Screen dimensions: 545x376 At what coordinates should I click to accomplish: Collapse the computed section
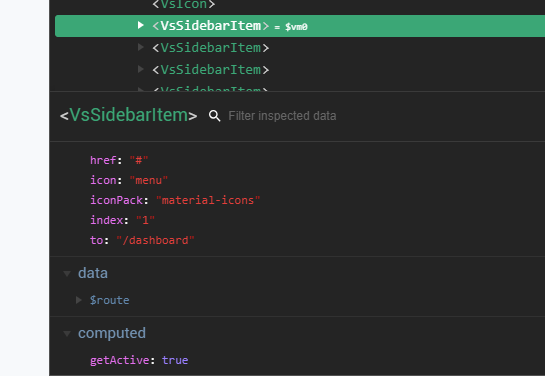[67, 334]
